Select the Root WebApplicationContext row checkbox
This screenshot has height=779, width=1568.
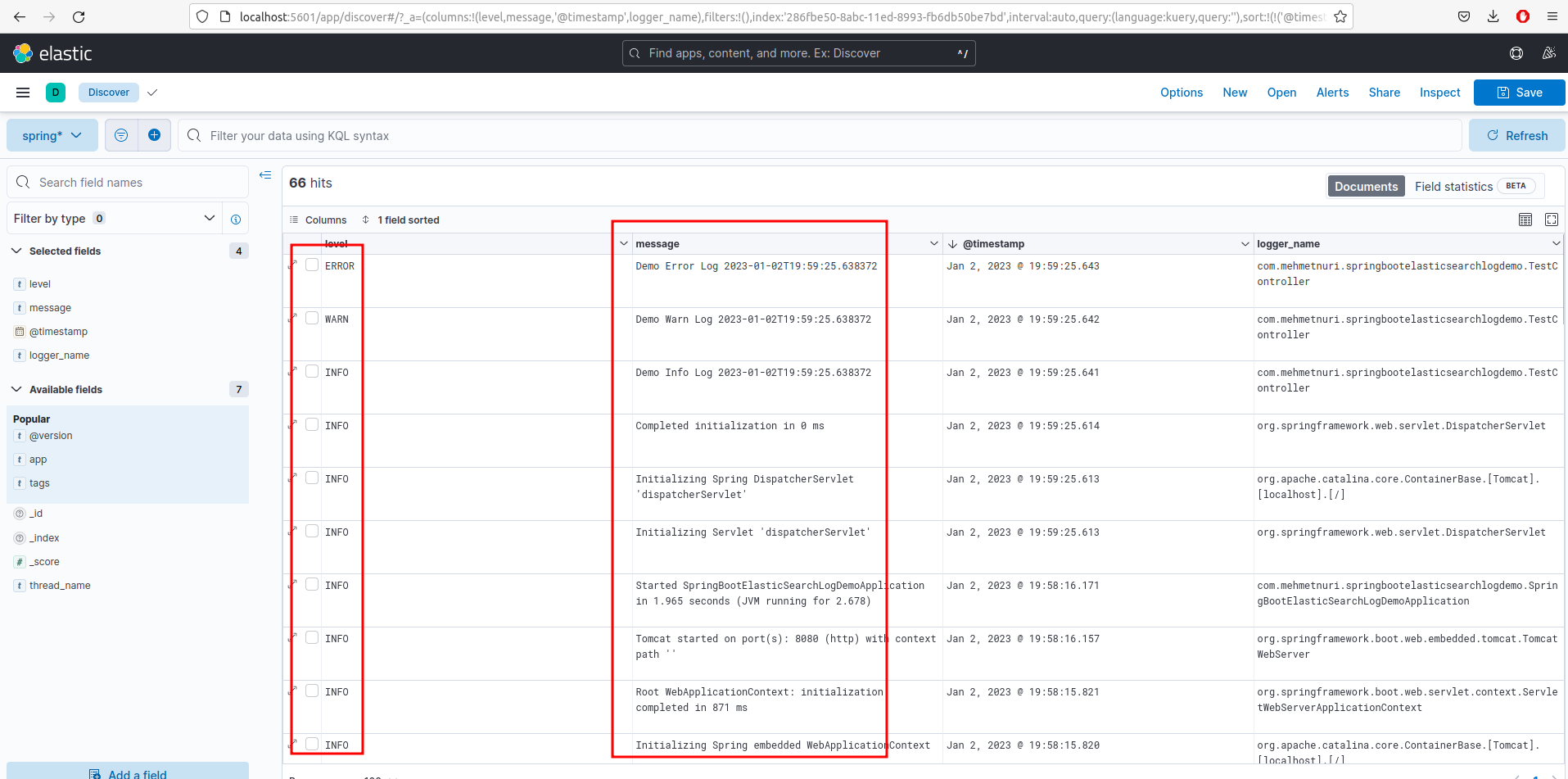[x=312, y=691]
